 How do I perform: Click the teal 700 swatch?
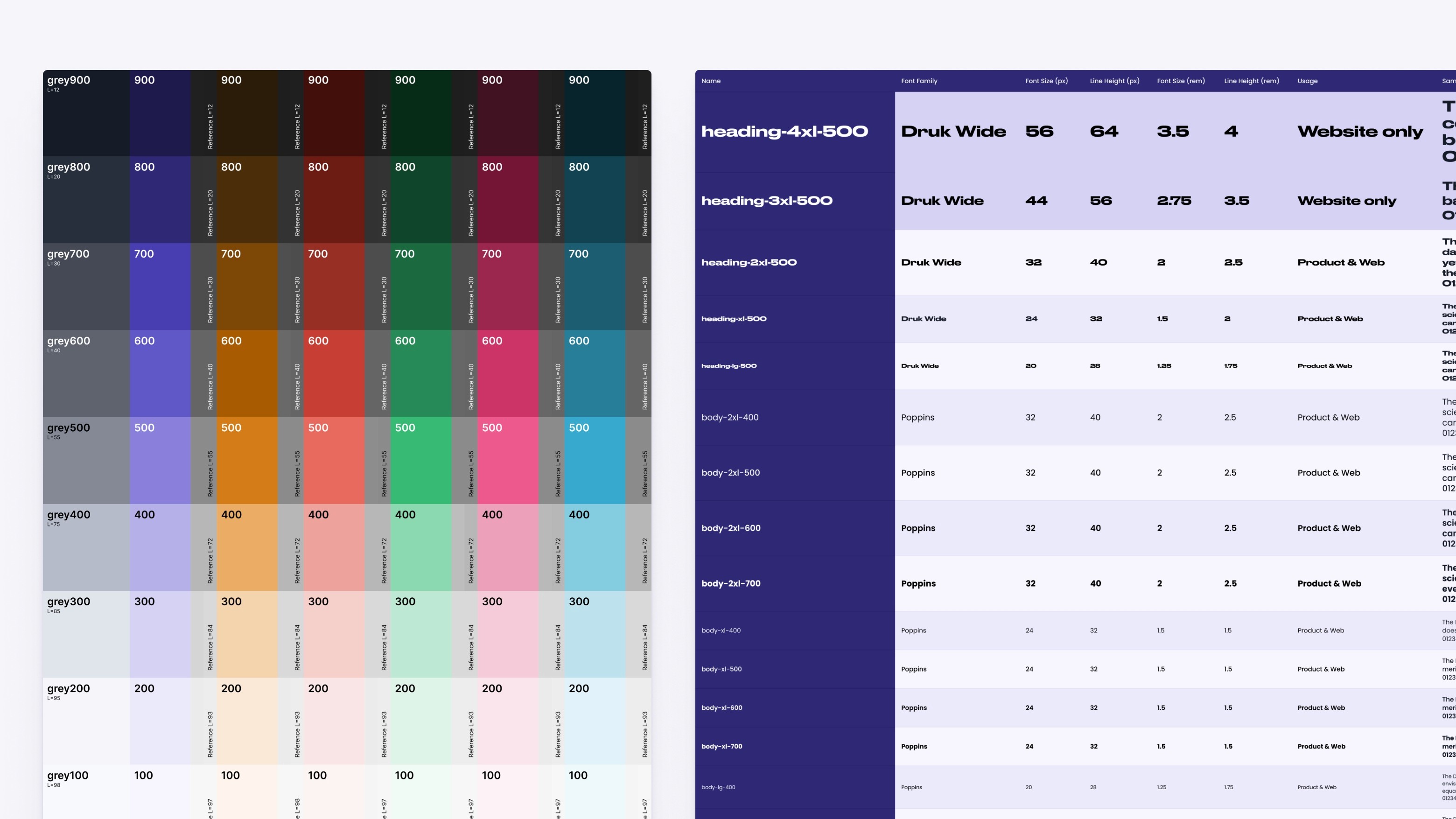tap(595, 287)
